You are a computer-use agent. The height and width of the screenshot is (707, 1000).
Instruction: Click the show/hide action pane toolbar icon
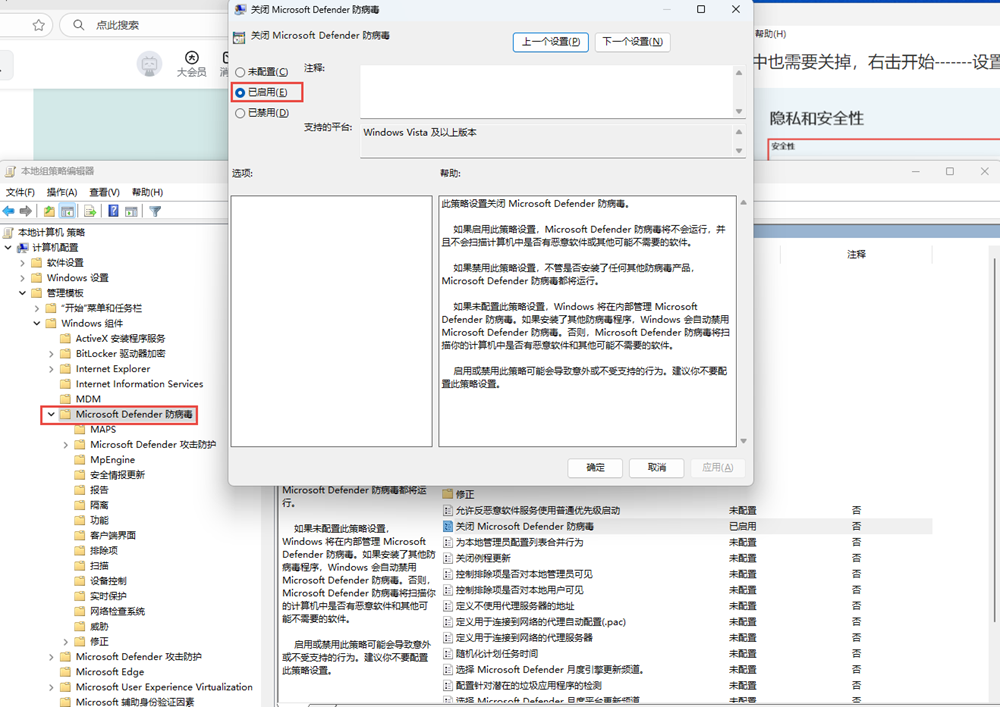(131, 211)
